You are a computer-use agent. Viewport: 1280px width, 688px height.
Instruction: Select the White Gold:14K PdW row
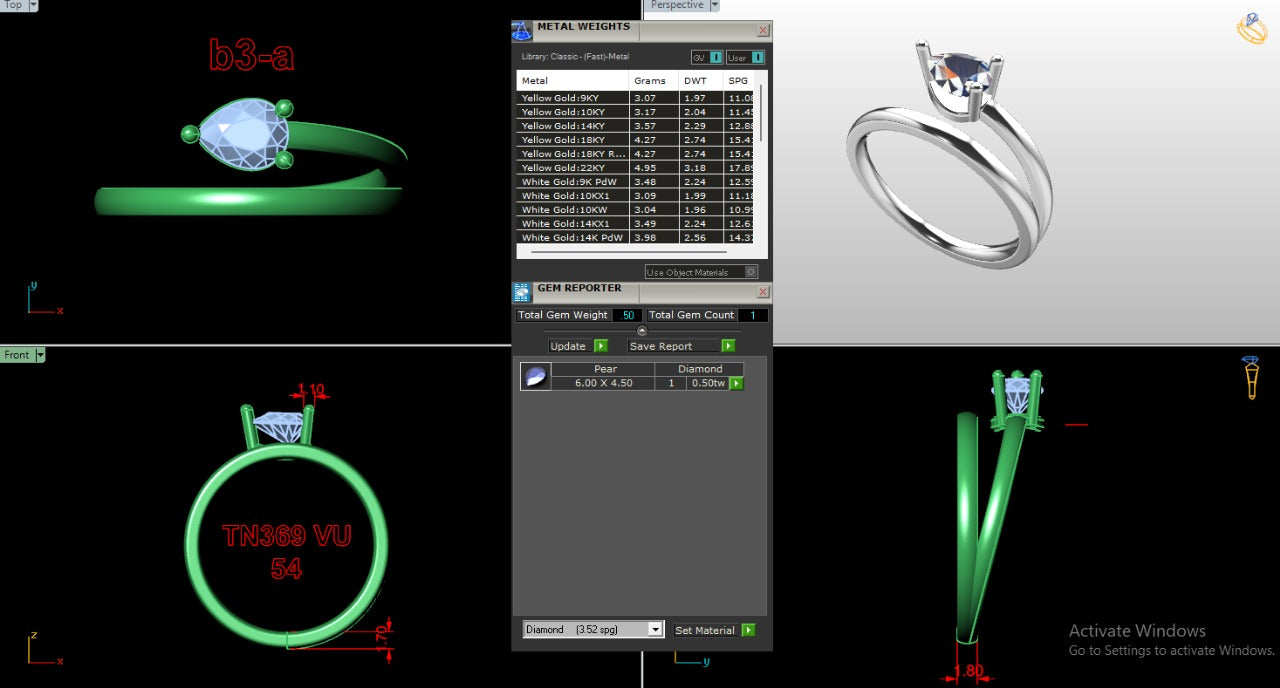[x=637, y=238]
